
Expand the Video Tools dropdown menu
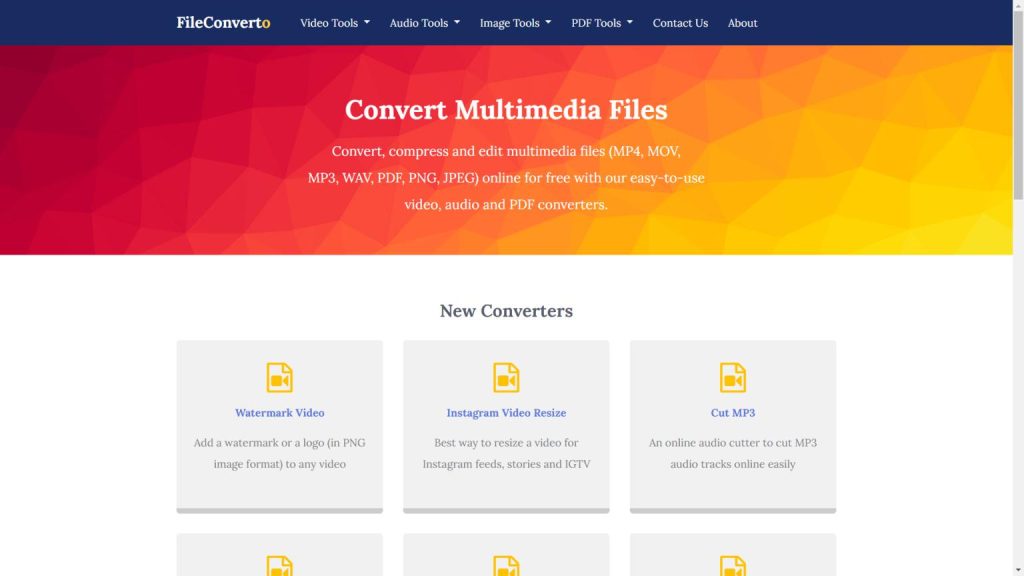(x=335, y=23)
